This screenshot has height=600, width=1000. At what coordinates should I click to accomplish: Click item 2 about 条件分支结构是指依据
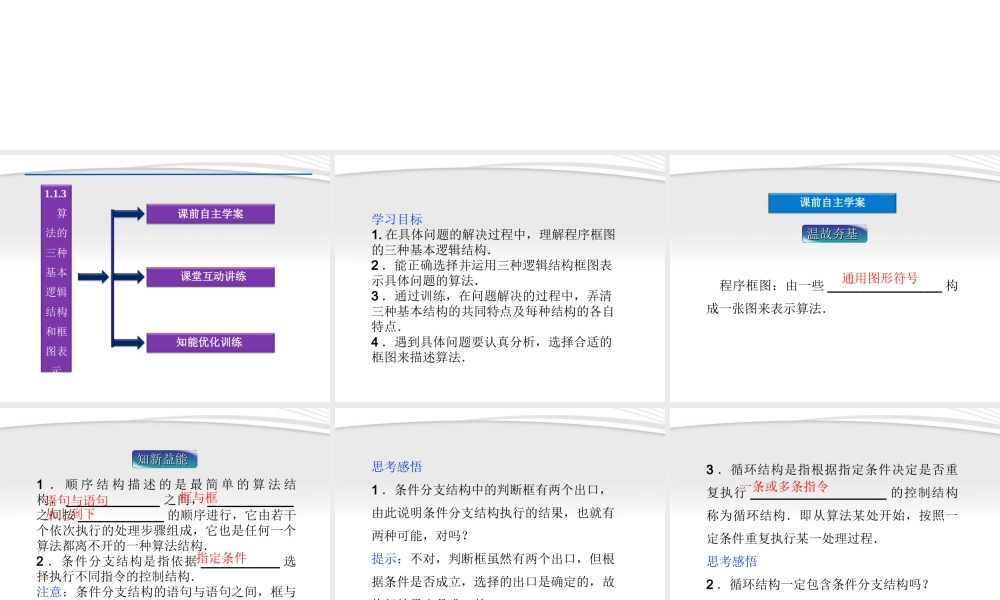(x=166, y=569)
